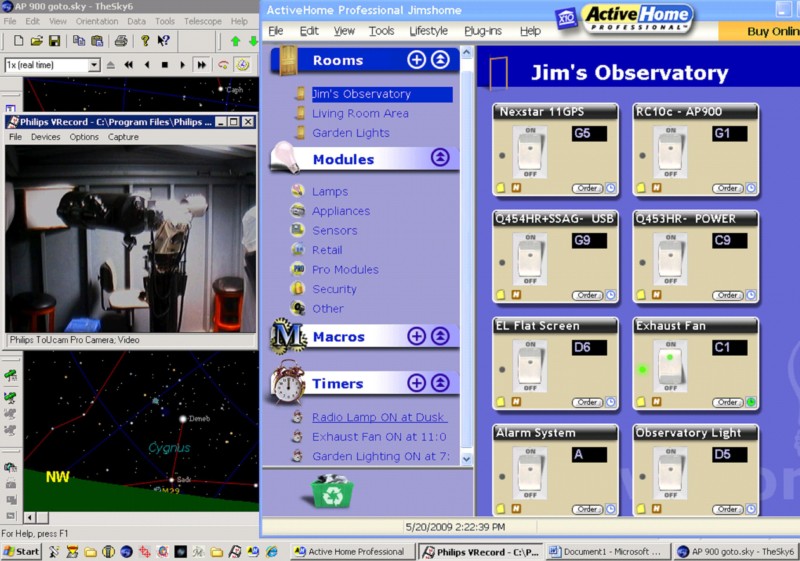Click the fast forward button in TheSky6

pyautogui.click(x=202, y=65)
